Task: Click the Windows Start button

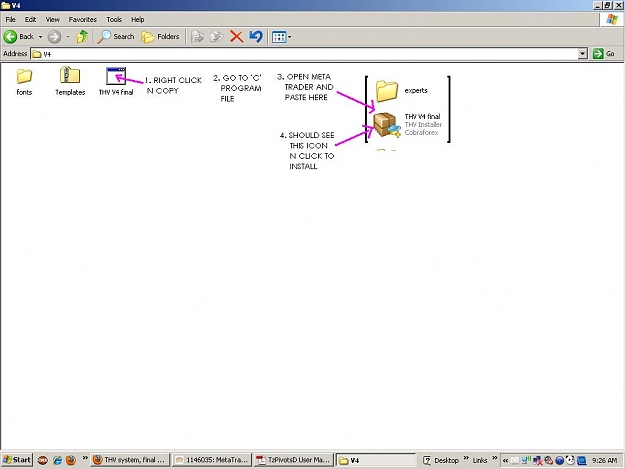Action: point(17,460)
